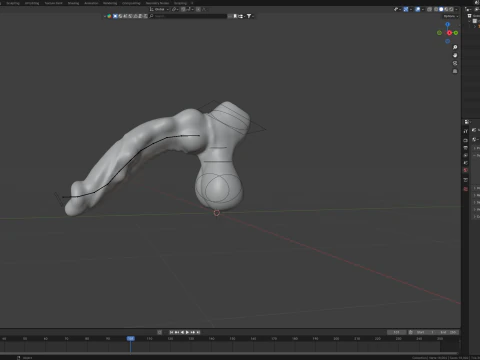
Task: Open the gizmo options dropdown arrow
Action: [x=411, y=9]
